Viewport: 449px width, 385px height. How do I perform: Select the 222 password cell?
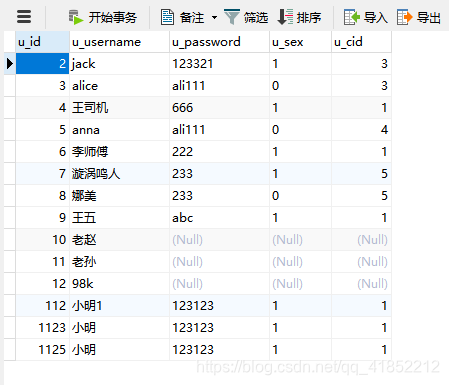[219, 152]
